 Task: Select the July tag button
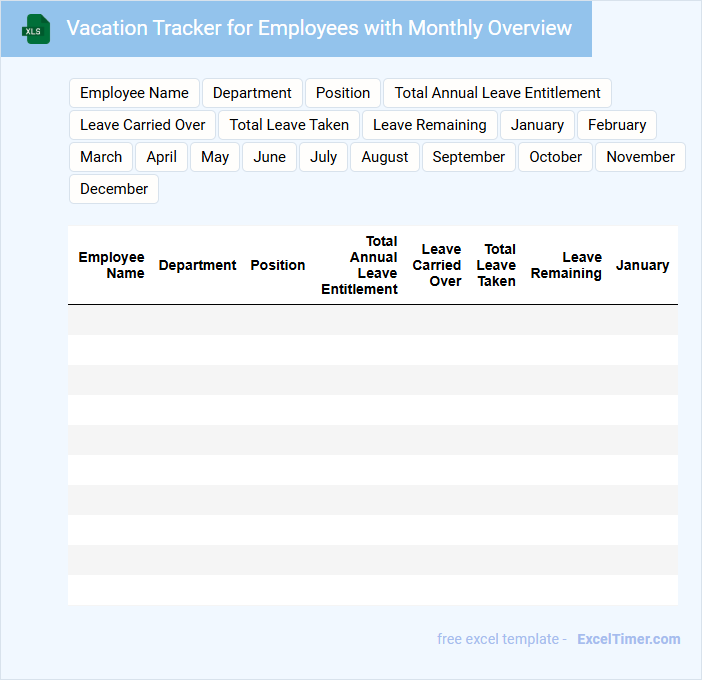tap(323, 157)
